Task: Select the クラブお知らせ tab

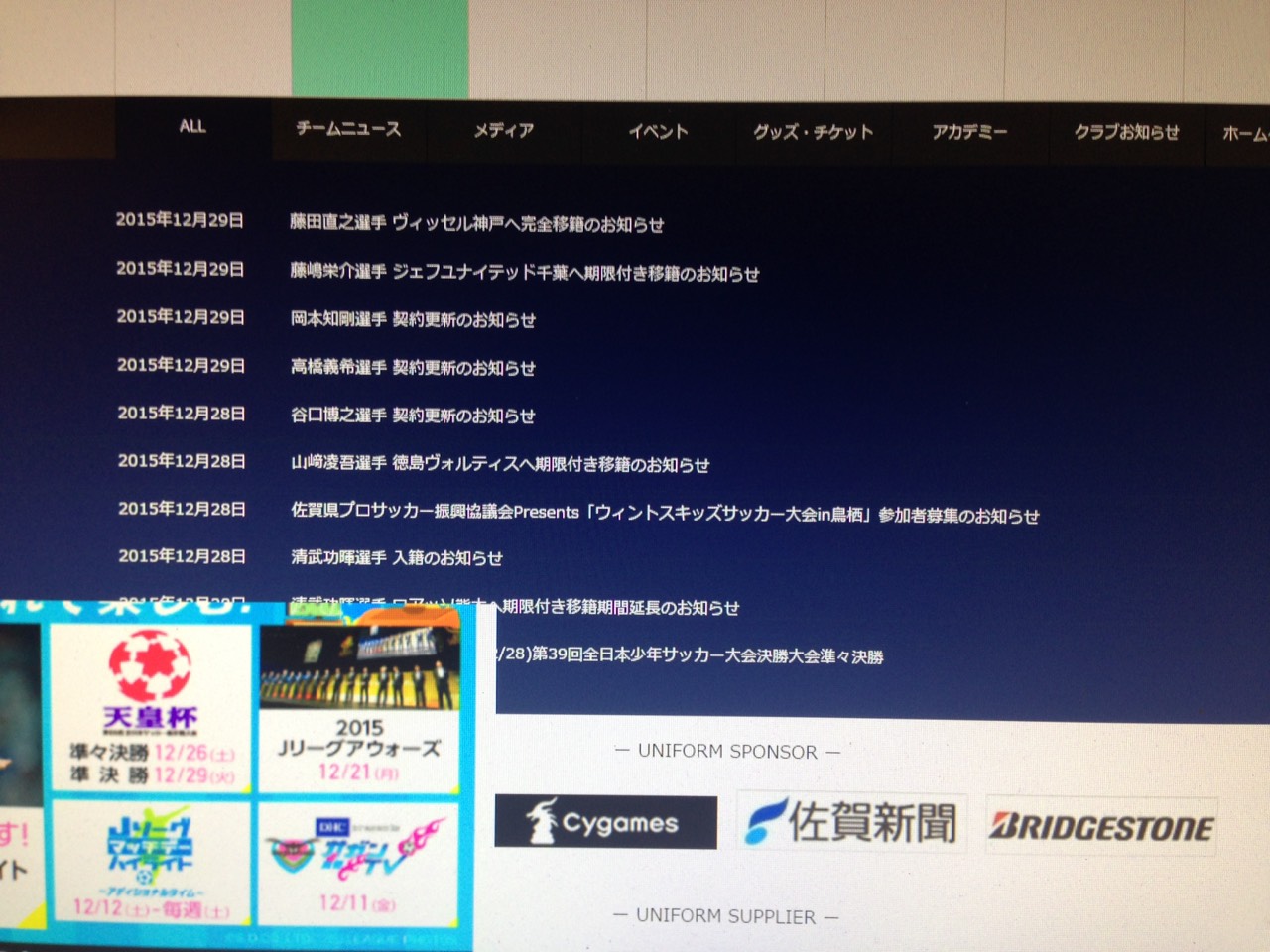Action: tap(1127, 132)
